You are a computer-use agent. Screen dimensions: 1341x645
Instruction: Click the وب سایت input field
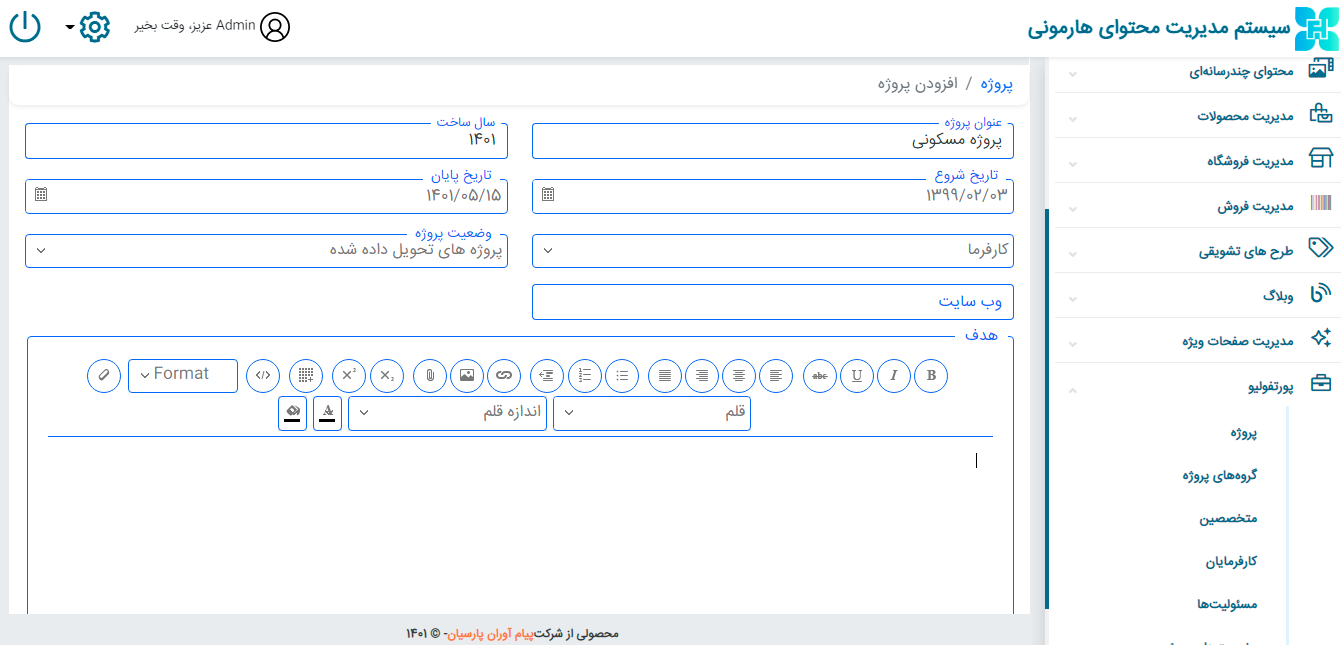coord(772,302)
